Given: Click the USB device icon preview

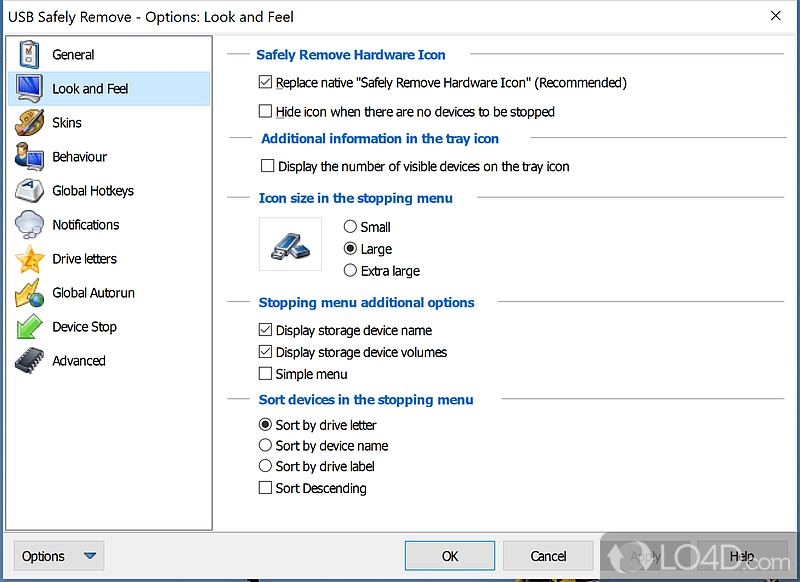Looking at the screenshot, I should pos(291,245).
